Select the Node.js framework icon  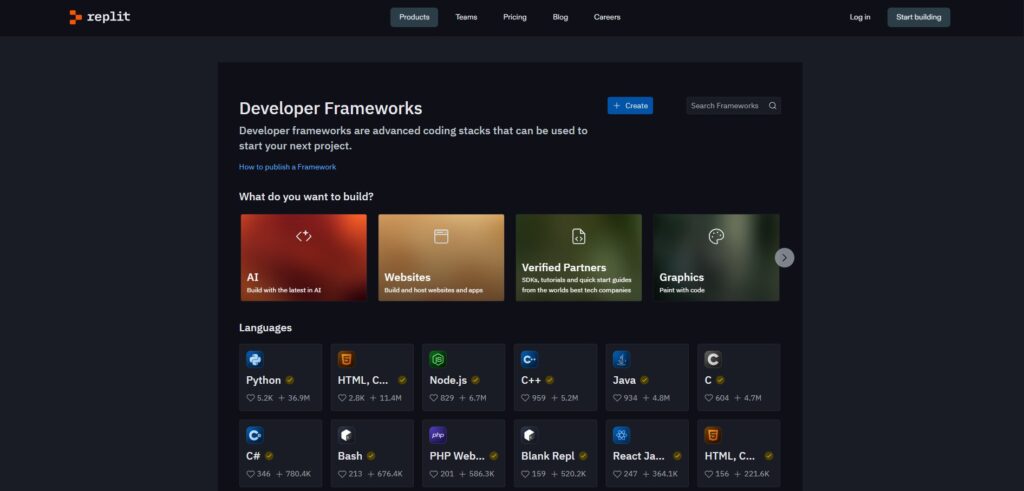pyautogui.click(x=437, y=359)
